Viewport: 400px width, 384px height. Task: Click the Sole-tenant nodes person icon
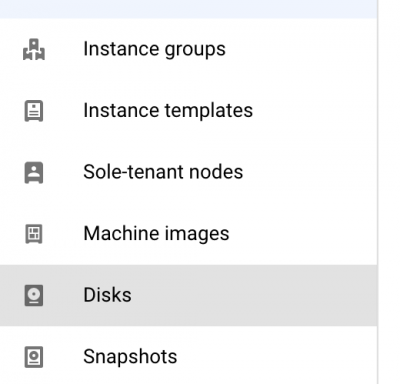point(34,172)
